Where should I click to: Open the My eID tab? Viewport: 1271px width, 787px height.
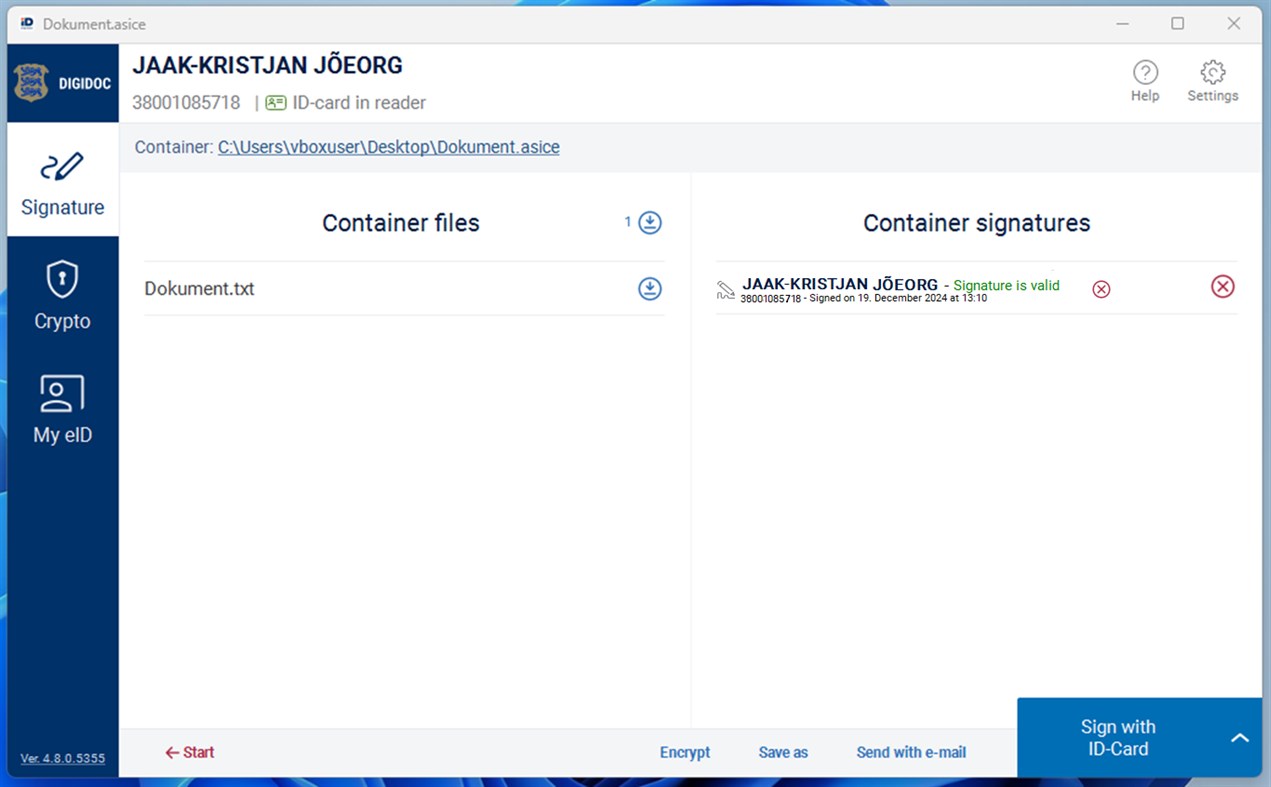click(x=62, y=408)
